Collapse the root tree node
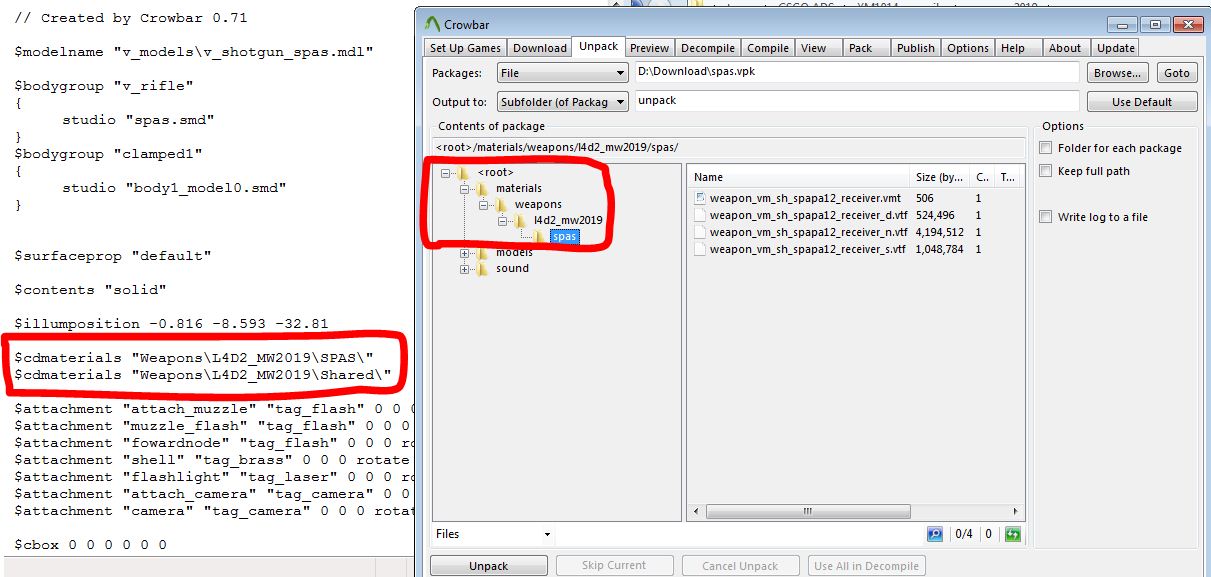Image resolution: width=1211 pixels, height=577 pixels. tap(445, 173)
